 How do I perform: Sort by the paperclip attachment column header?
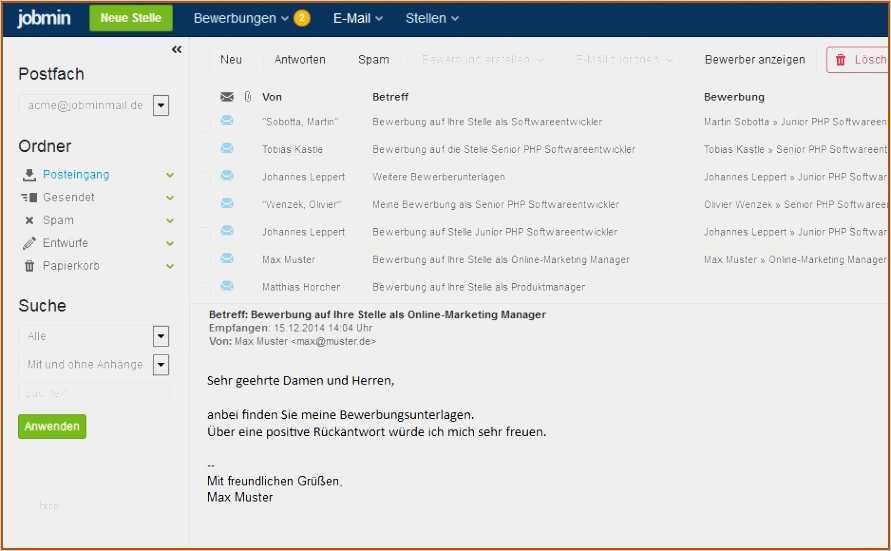(247, 97)
